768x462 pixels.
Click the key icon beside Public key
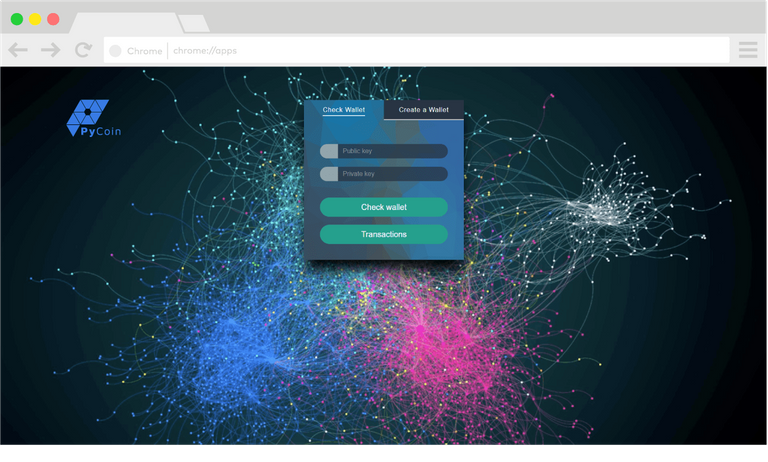[x=329, y=151]
